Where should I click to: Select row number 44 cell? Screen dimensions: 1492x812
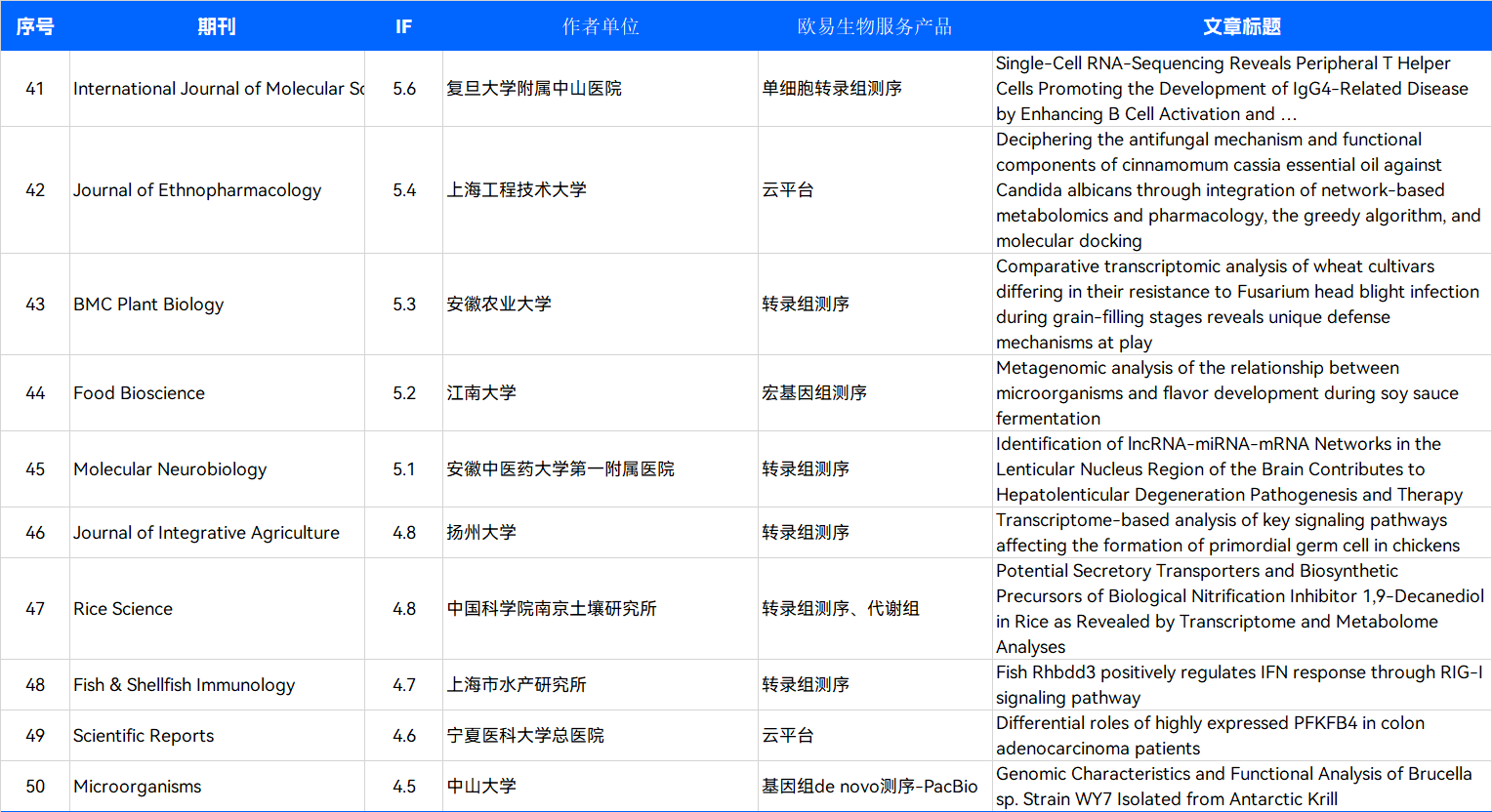click(x=35, y=393)
